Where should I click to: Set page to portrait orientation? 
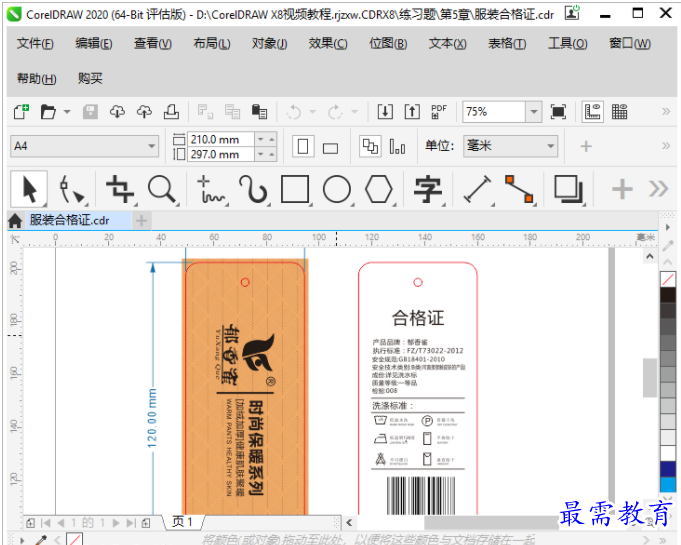pyautogui.click(x=303, y=146)
